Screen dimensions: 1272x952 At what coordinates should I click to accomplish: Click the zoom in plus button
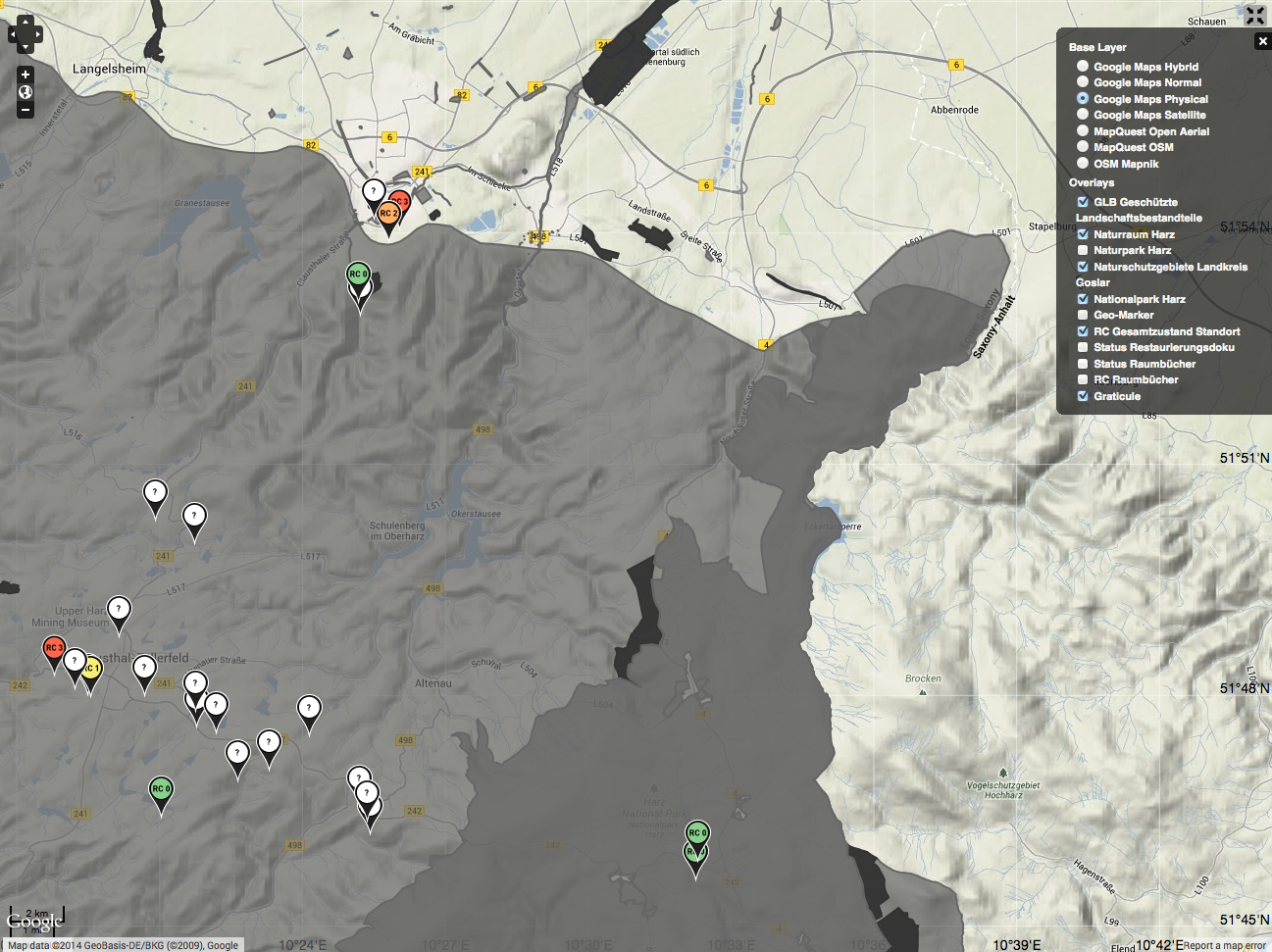point(25,75)
